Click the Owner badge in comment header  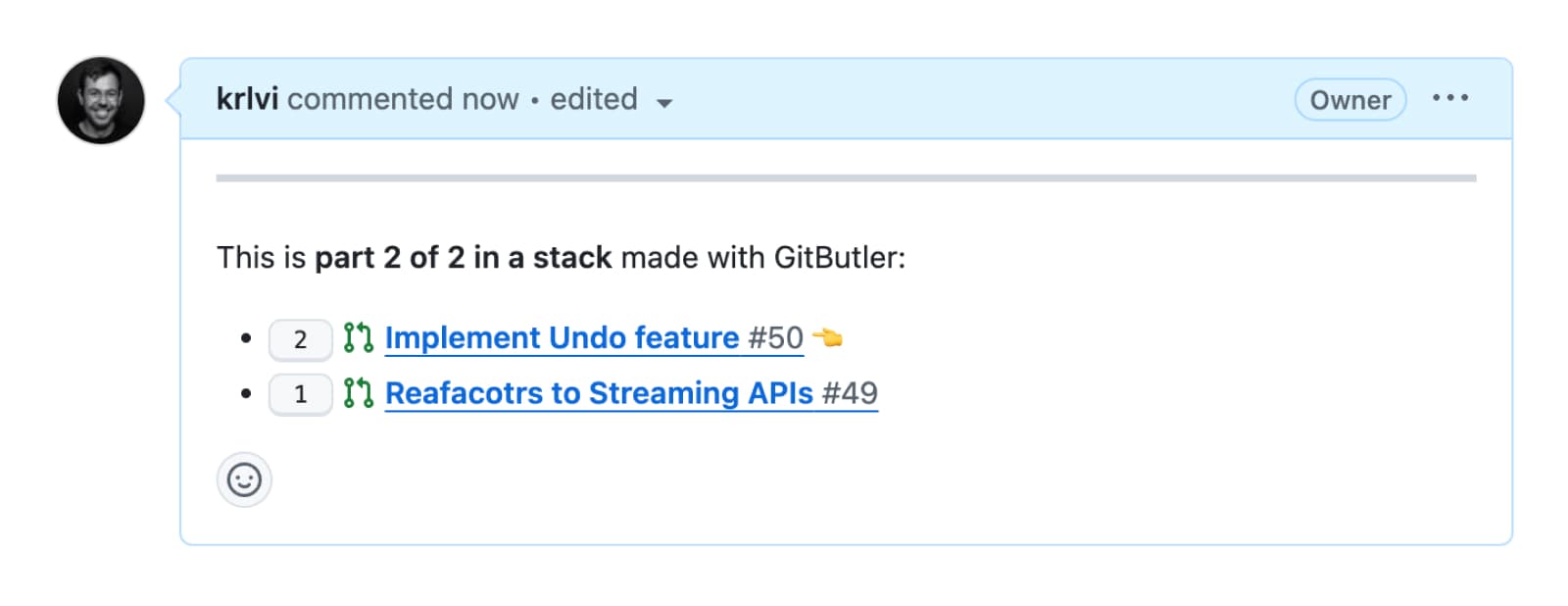point(1349,100)
